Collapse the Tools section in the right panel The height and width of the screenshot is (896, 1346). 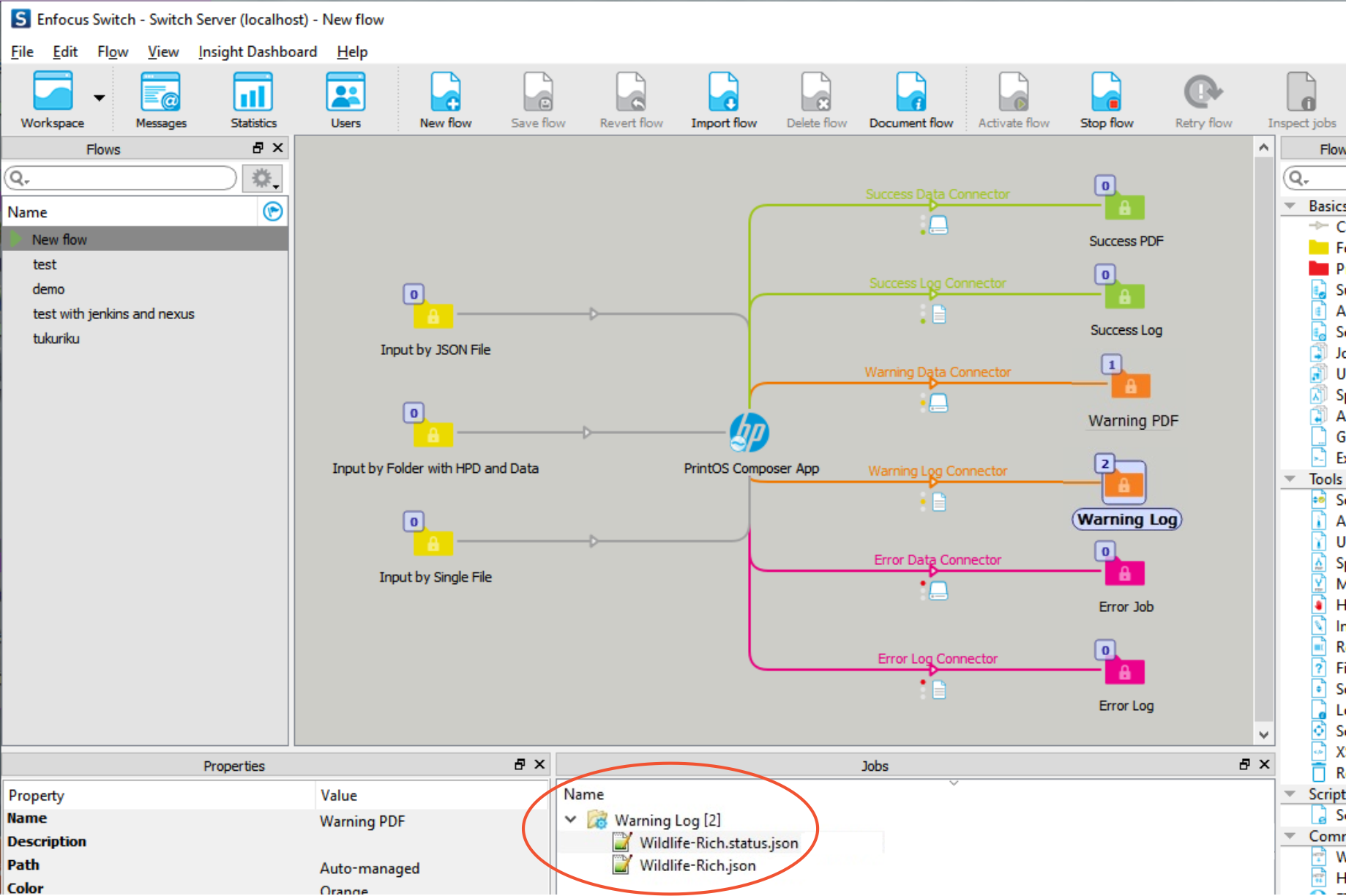tap(1290, 479)
